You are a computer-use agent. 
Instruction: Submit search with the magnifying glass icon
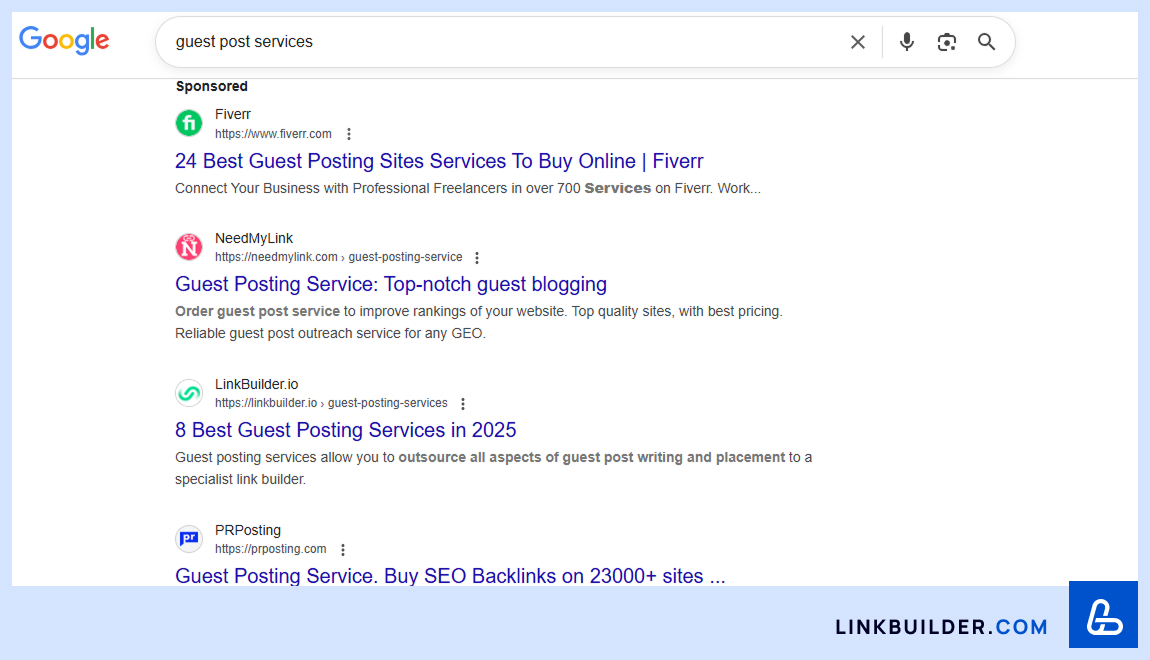986,42
